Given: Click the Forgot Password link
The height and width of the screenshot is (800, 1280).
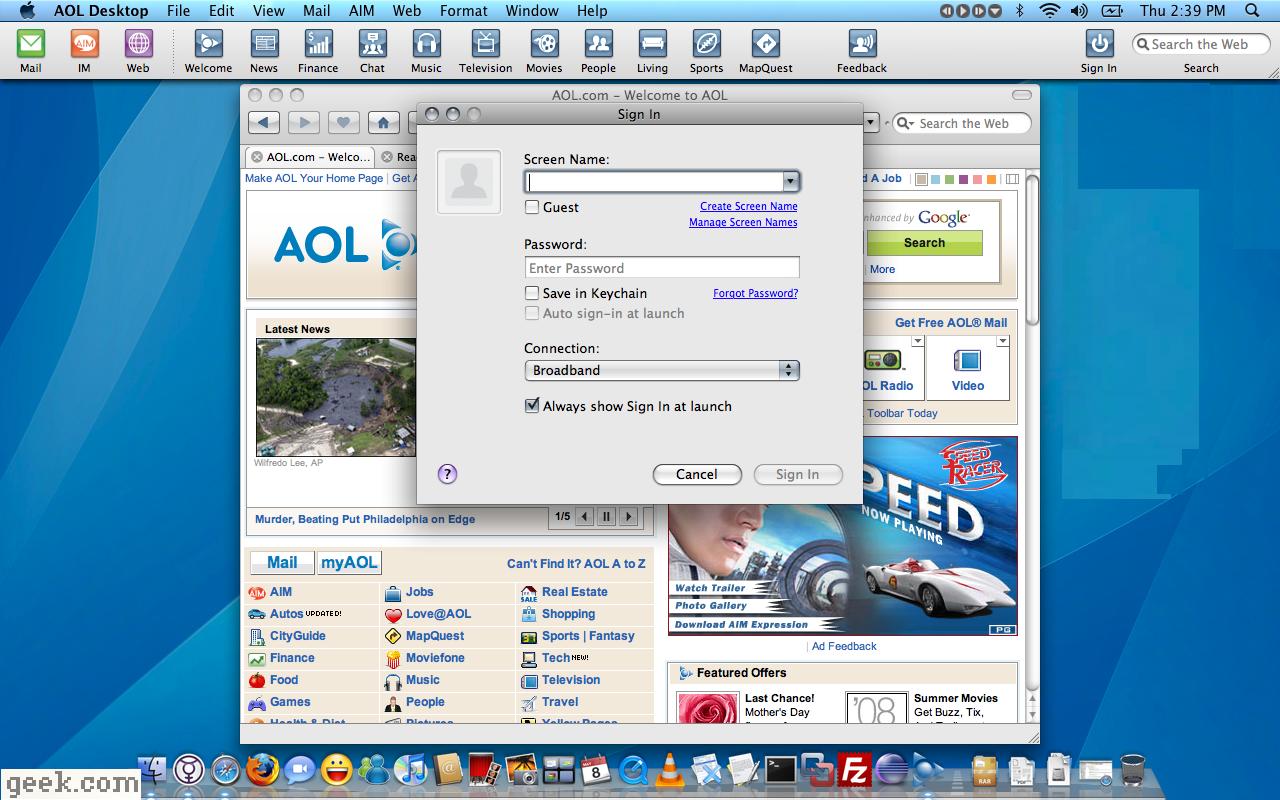Looking at the screenshot, I should tap(755, 293).
